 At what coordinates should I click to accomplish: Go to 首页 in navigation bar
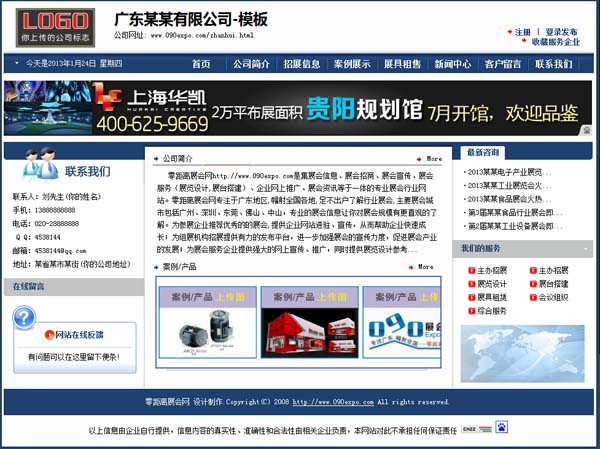201,64
